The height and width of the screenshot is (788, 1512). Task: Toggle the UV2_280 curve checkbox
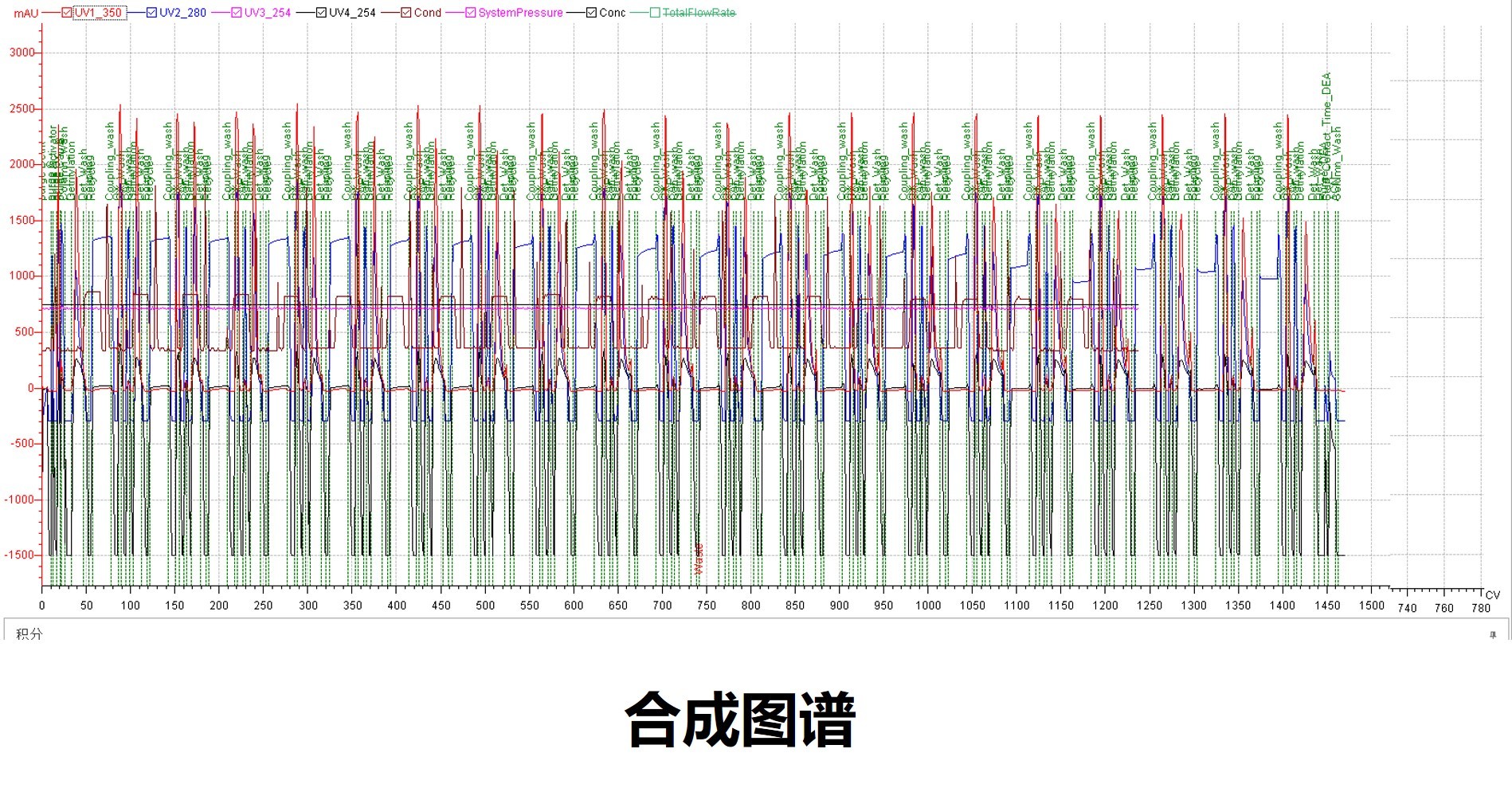(151, 13)
